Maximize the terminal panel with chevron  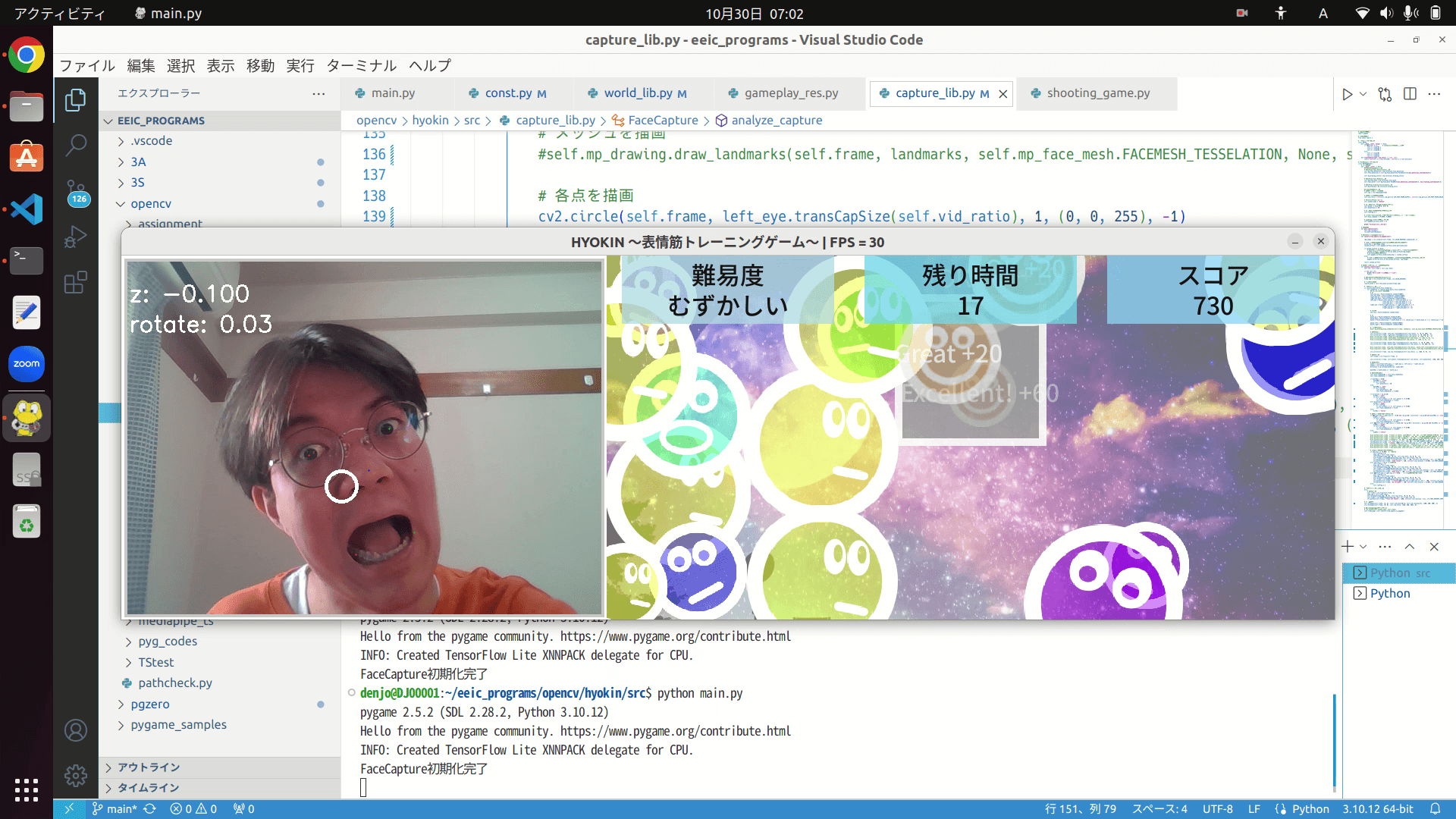pyautogui.click(x=1409, y=546)
